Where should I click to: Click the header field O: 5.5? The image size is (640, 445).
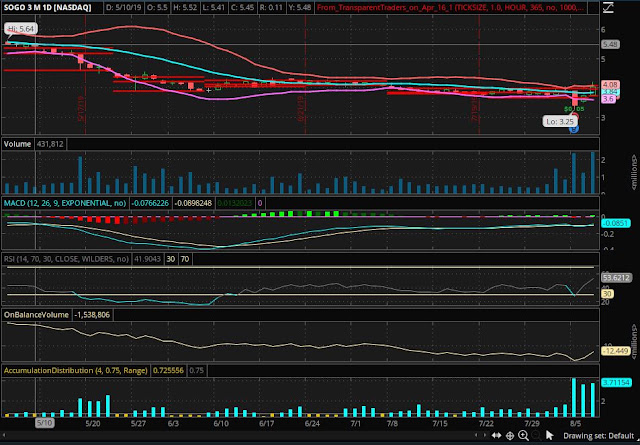tap(157, 7)
